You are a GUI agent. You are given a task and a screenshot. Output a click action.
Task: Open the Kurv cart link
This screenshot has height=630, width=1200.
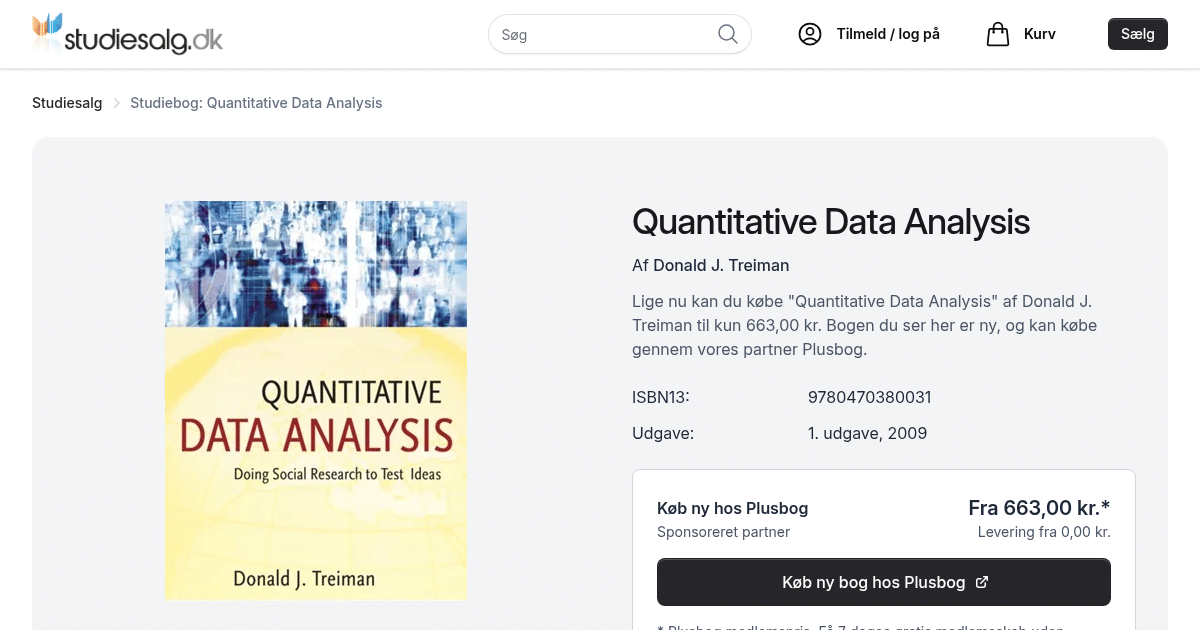pyautogui.click(x=1039, y=34)
